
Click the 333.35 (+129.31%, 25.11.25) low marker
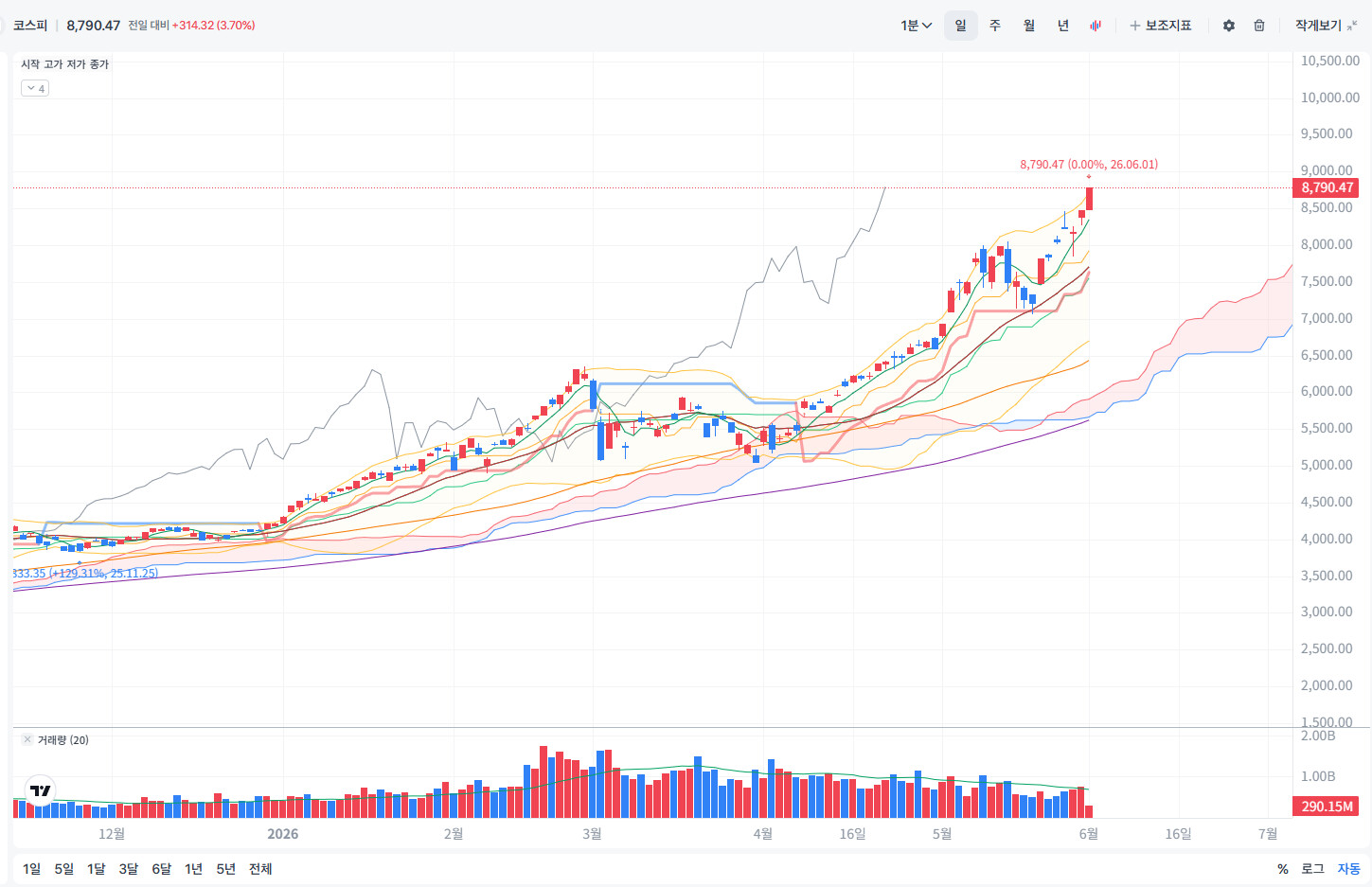pos(85,574)
